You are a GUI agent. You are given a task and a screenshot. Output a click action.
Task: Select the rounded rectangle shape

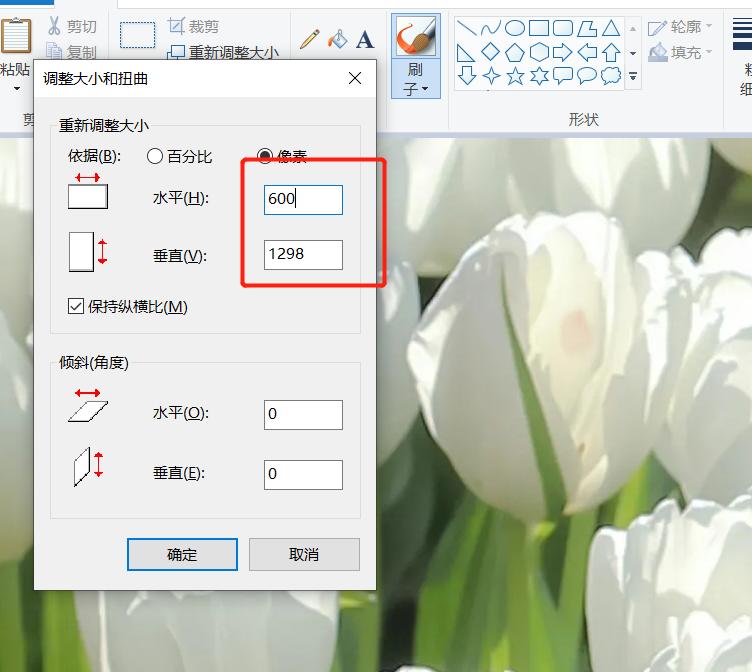(x=563, y=28)
